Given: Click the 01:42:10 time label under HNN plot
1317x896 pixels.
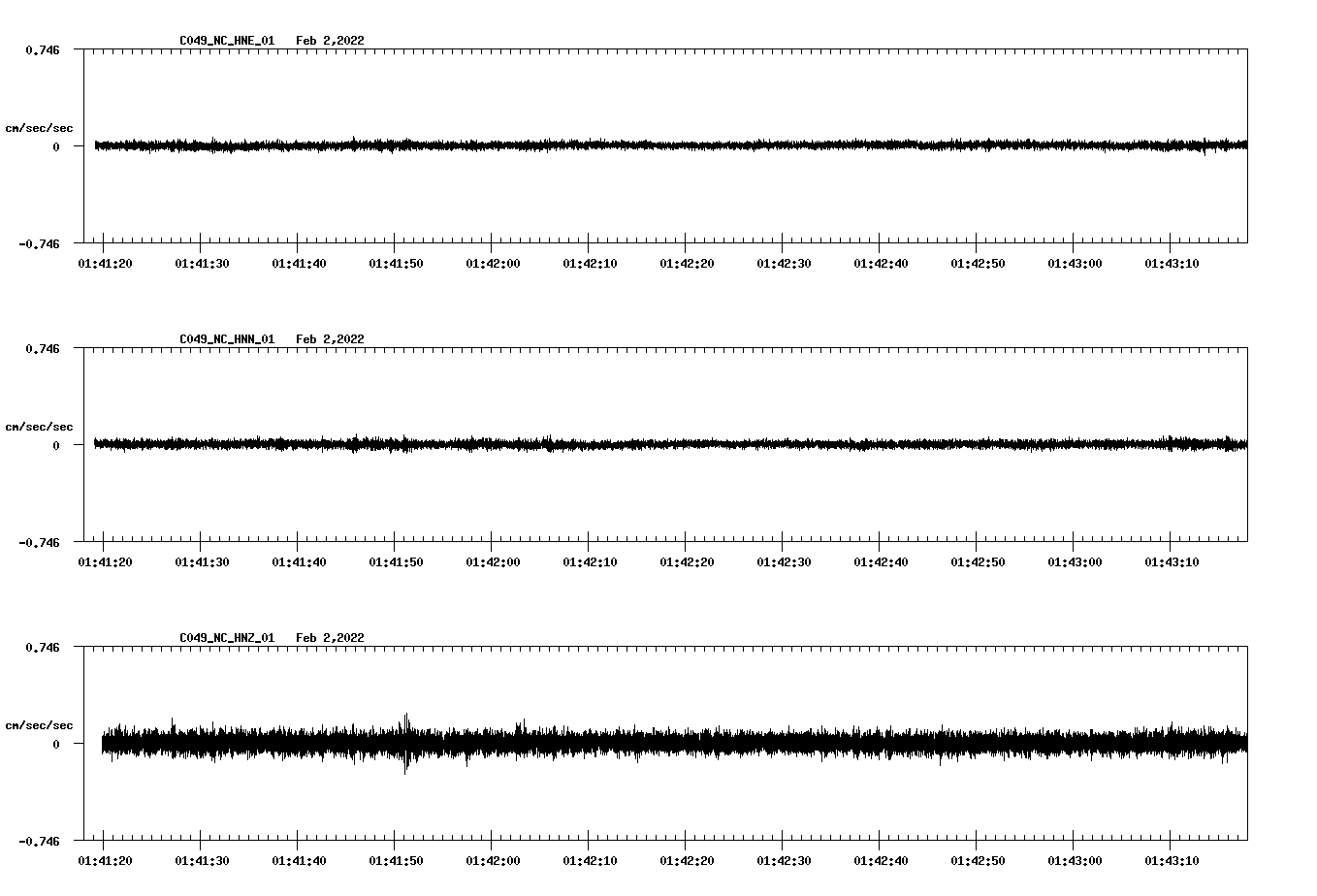Looking at the screenshot, I should (590, 562).
